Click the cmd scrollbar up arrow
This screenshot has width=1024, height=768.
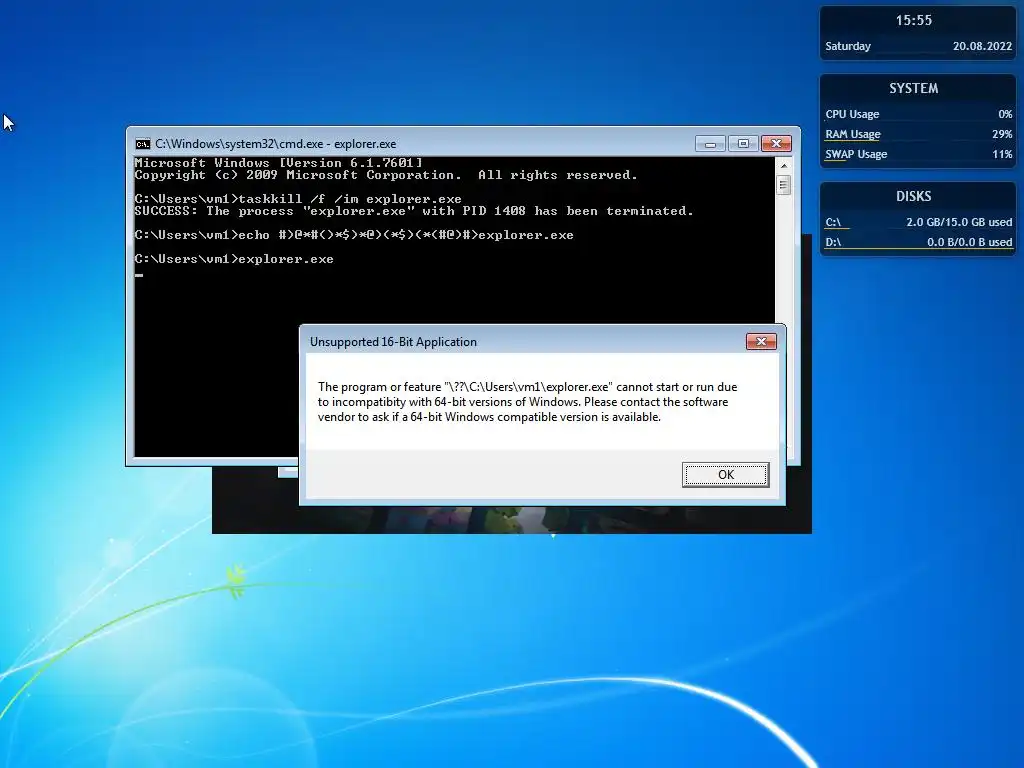[784, 166]
